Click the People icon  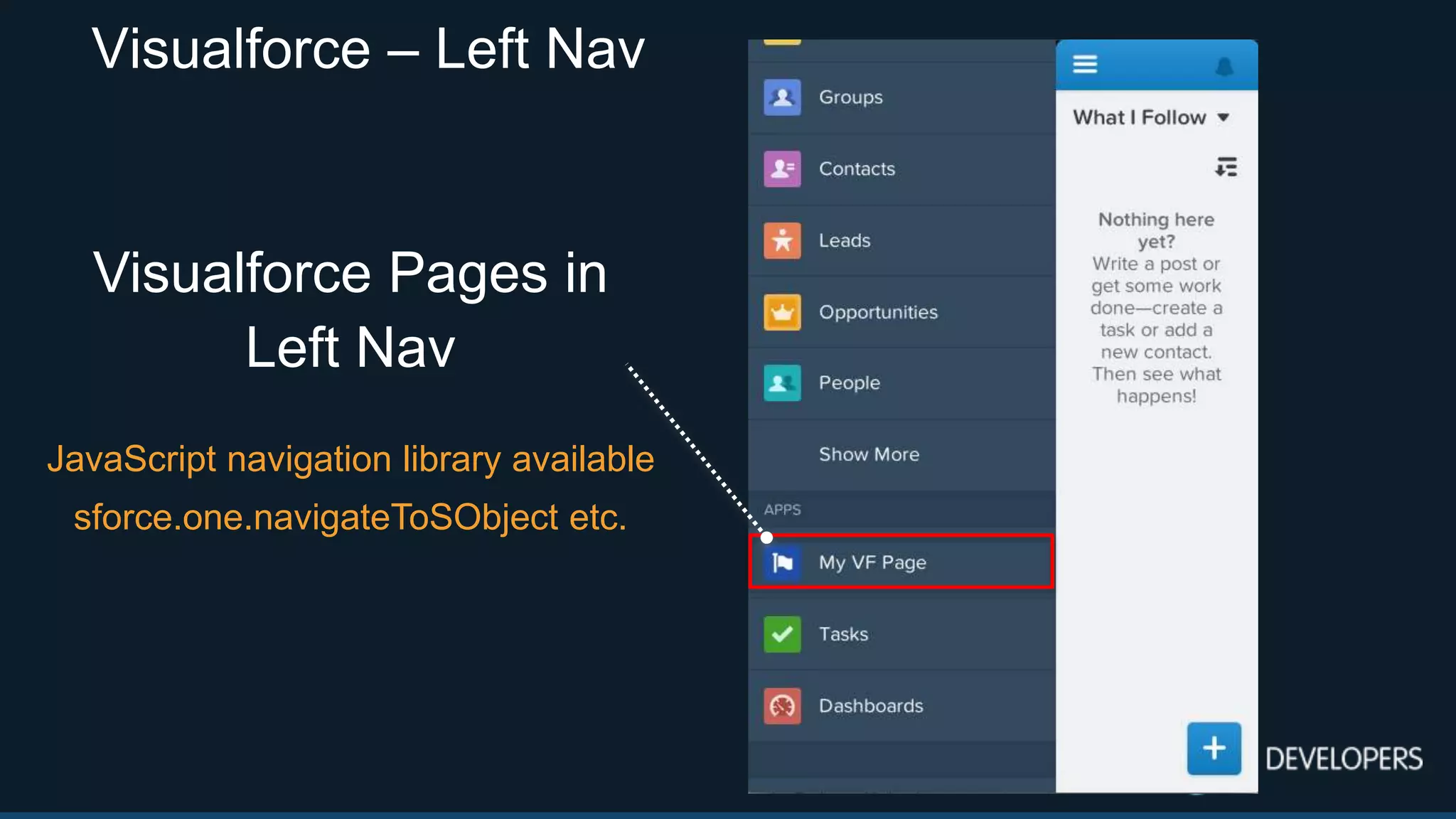pos(782,383)
